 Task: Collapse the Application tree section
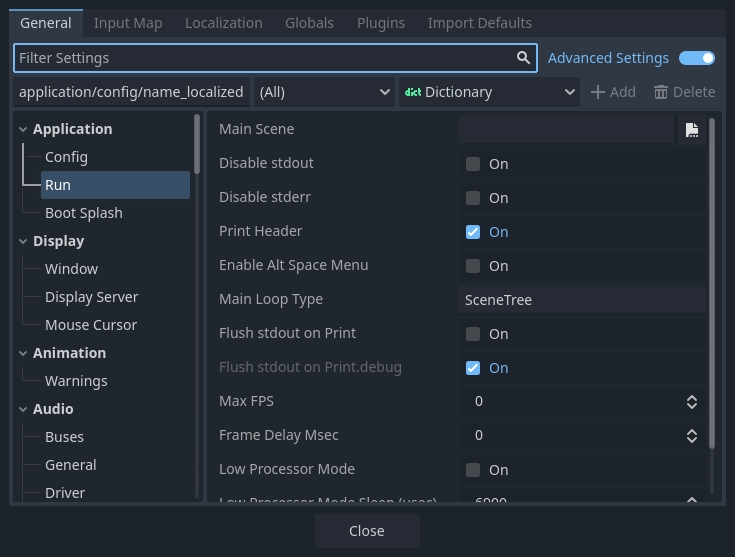coord(24,129)
